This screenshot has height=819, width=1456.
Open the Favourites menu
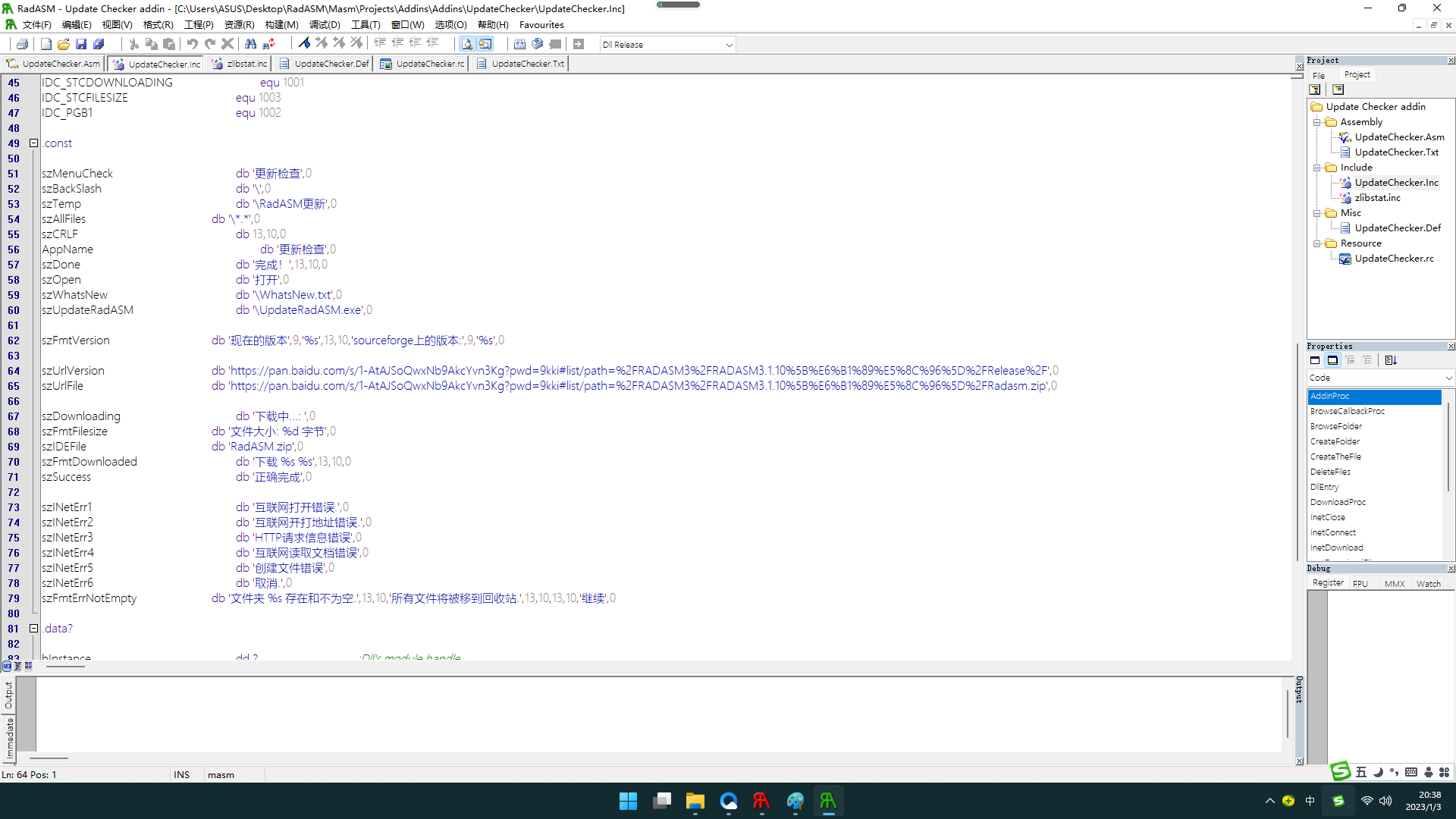tap(541, 25)
